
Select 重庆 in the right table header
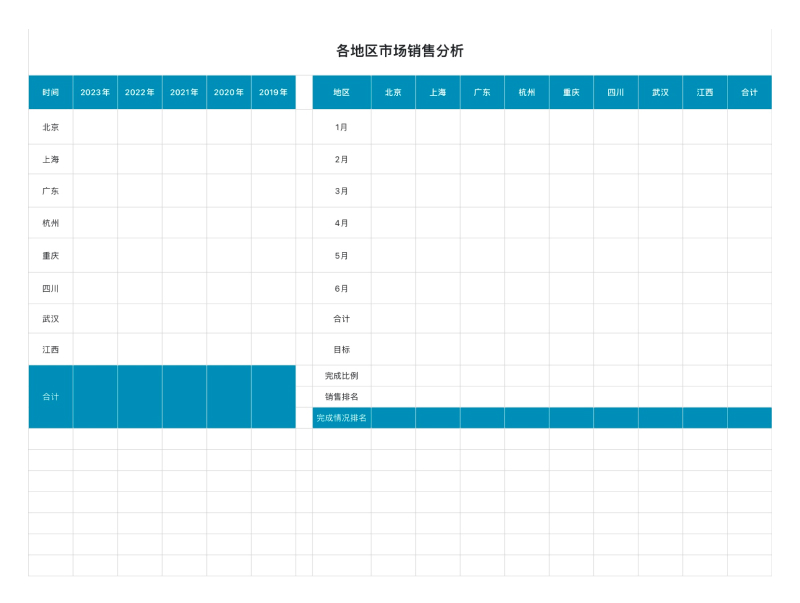point(571,92)
